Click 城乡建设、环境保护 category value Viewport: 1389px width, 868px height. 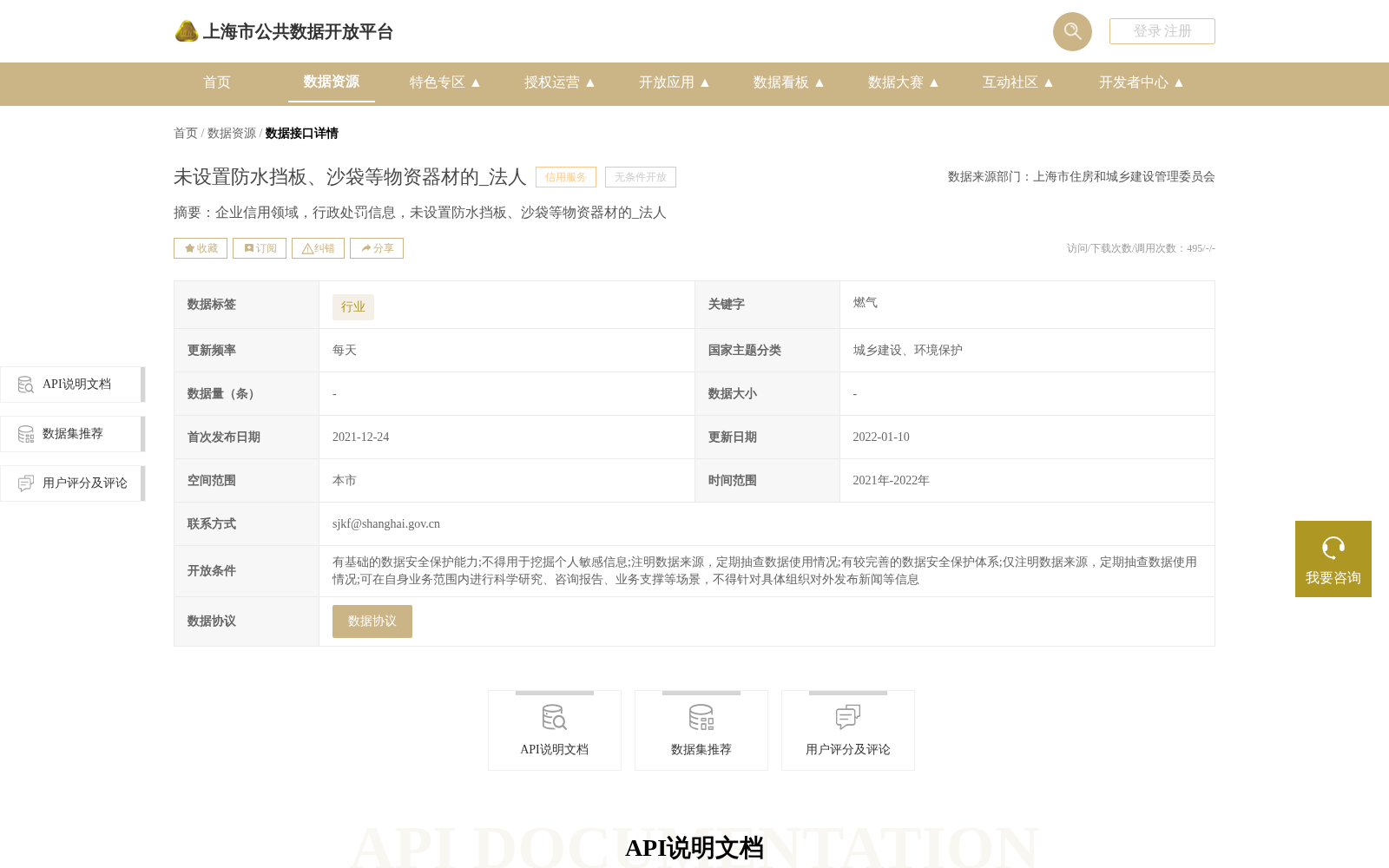908,351
